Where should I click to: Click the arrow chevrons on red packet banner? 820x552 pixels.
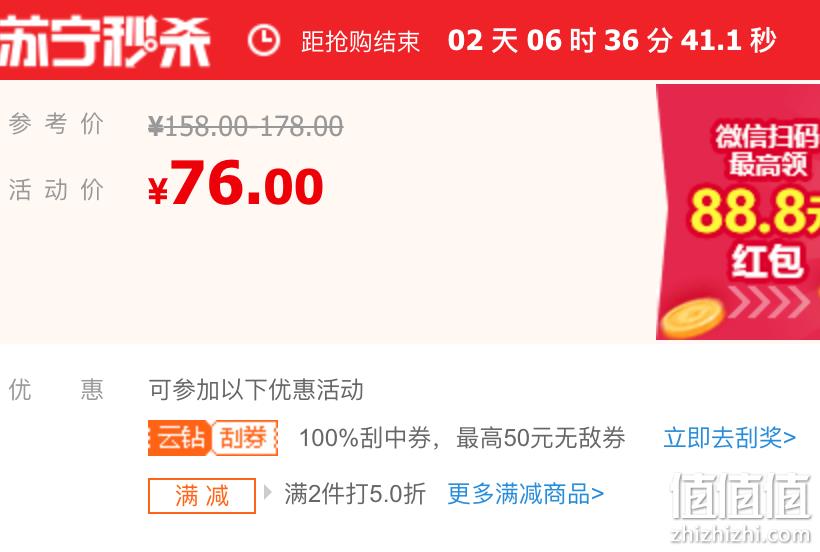click(x=768, y=302)
